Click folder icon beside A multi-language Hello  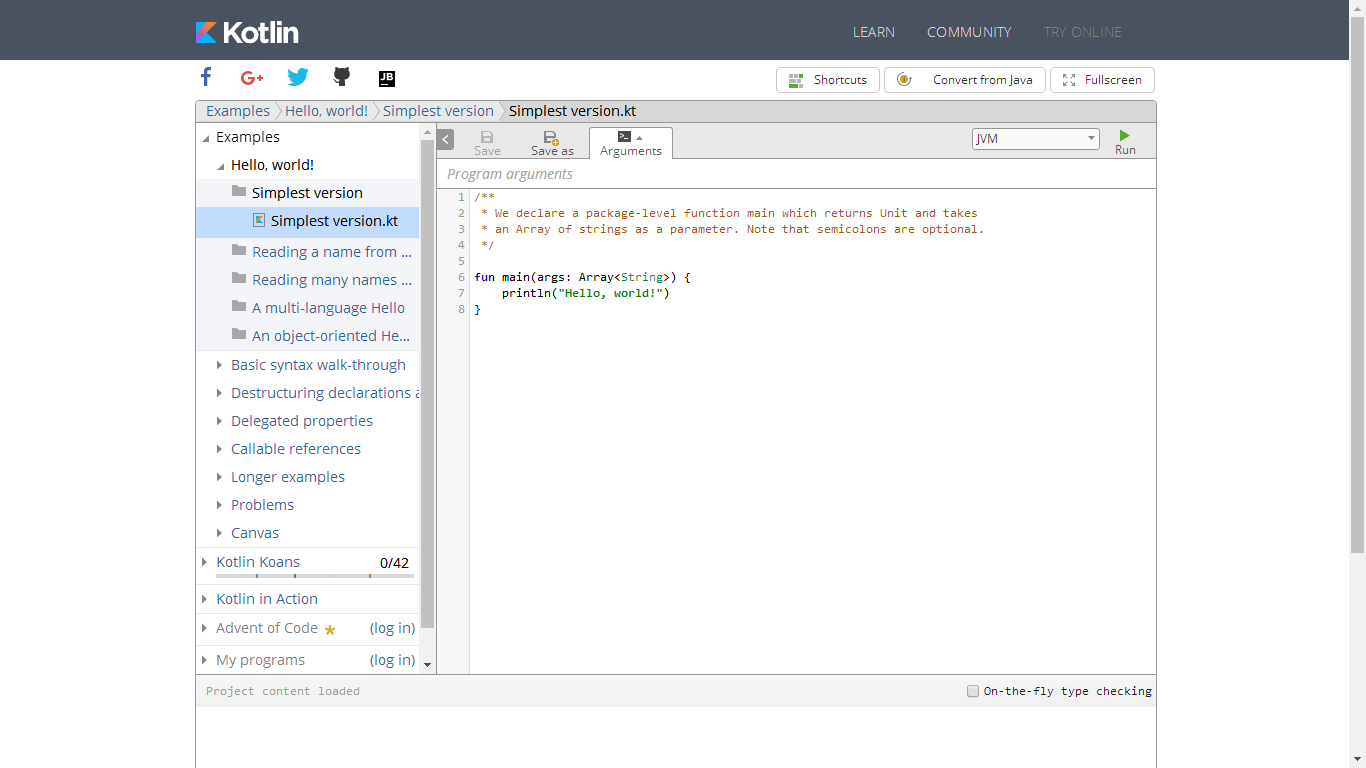point(239,306)
